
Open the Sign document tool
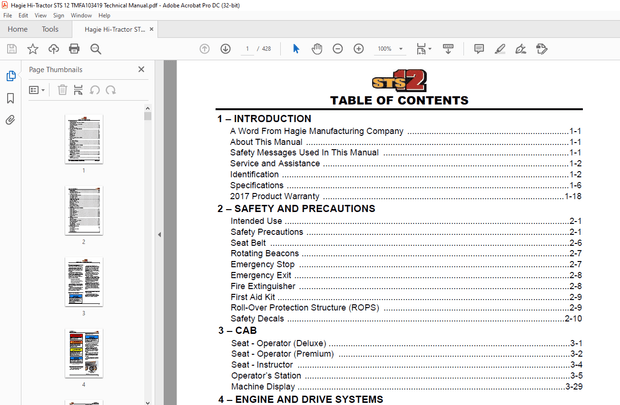tap(521, 49)
